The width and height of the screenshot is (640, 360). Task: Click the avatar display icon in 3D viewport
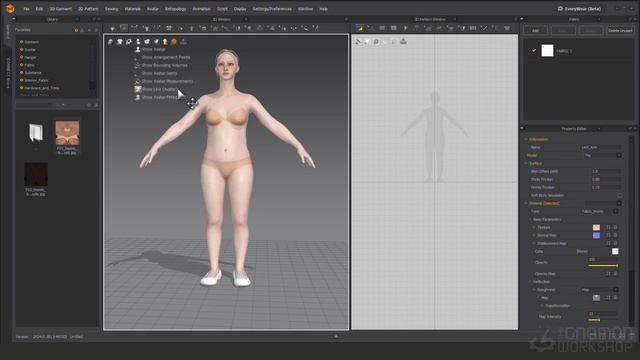(x=138, y=41)
